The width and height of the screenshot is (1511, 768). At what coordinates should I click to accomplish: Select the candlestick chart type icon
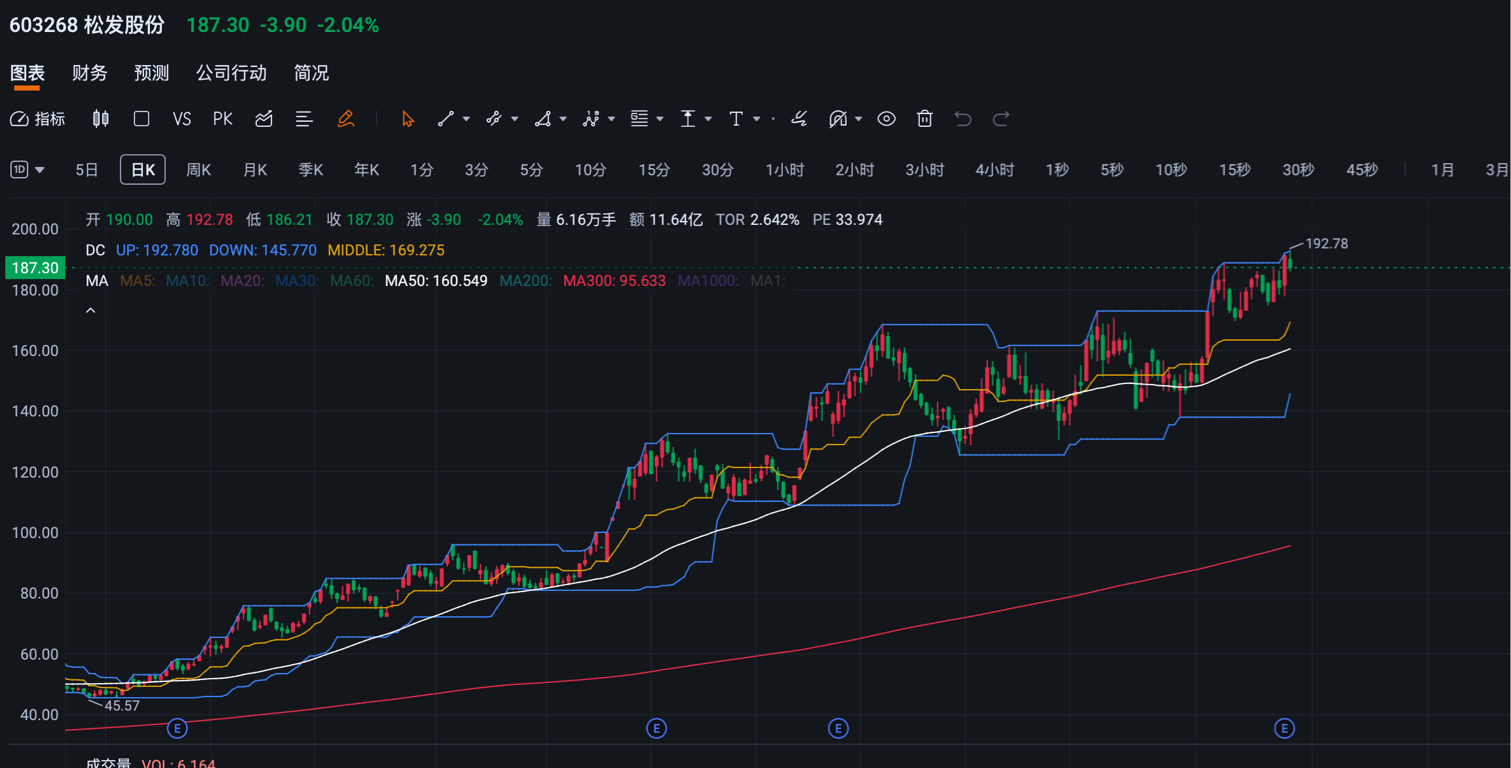[101, 119]
